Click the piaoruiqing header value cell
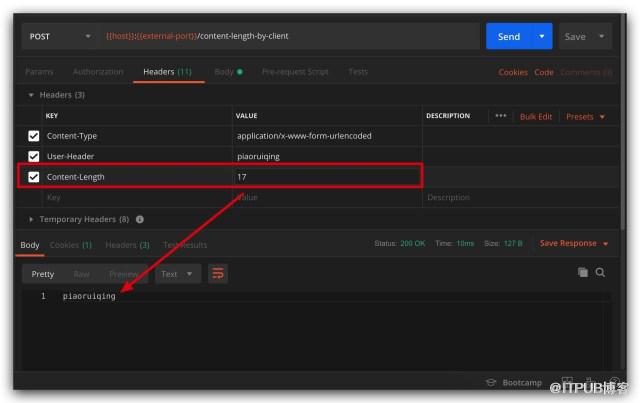Viewport: 640px width, 403px height. click(x=327, y=156)
